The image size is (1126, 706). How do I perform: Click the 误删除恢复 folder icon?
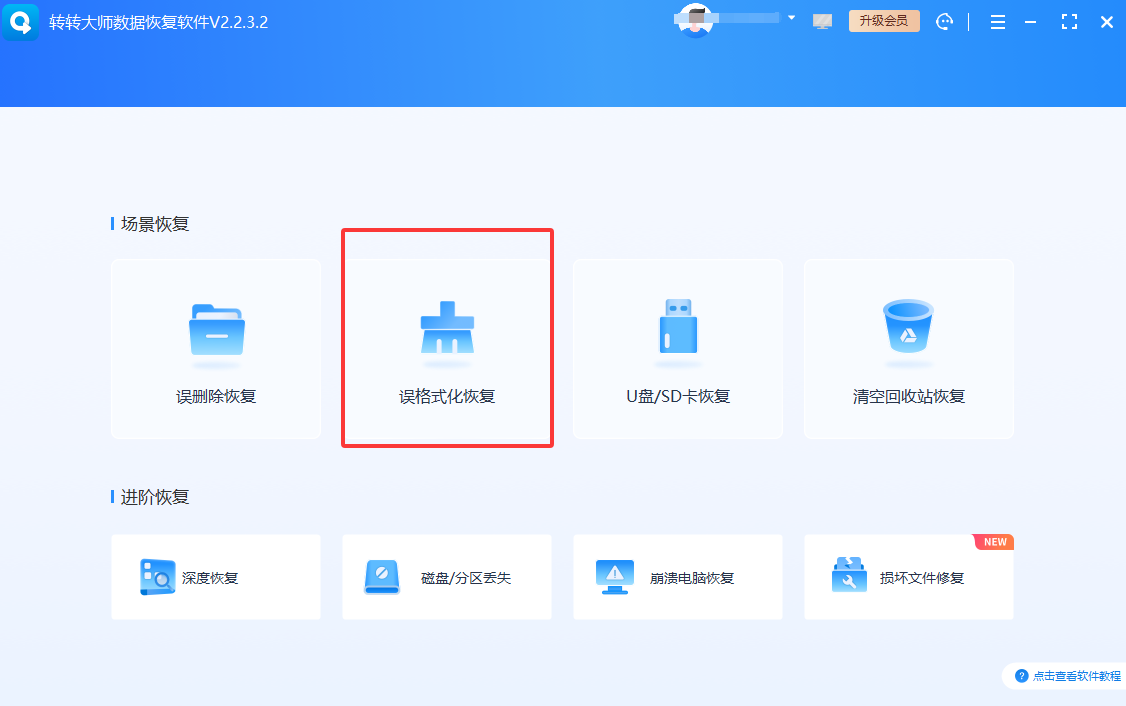216,330
